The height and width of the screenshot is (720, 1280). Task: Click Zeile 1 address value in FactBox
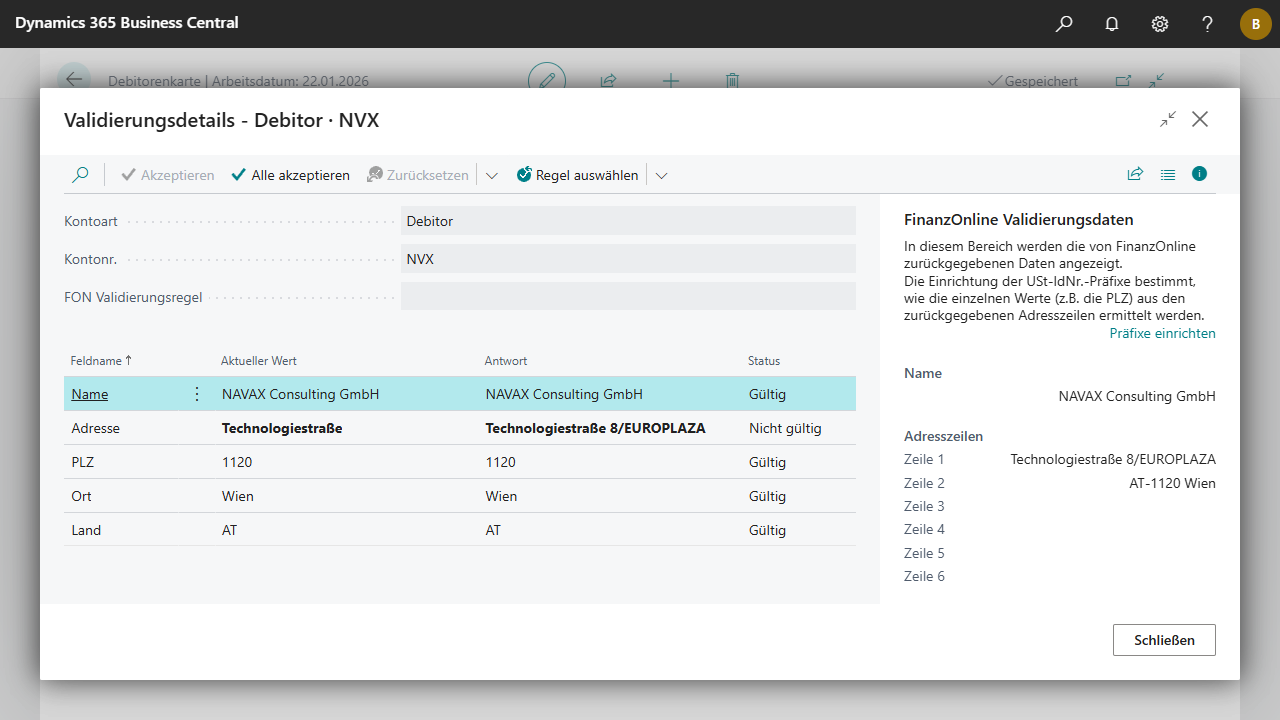tap(1113, 459)
